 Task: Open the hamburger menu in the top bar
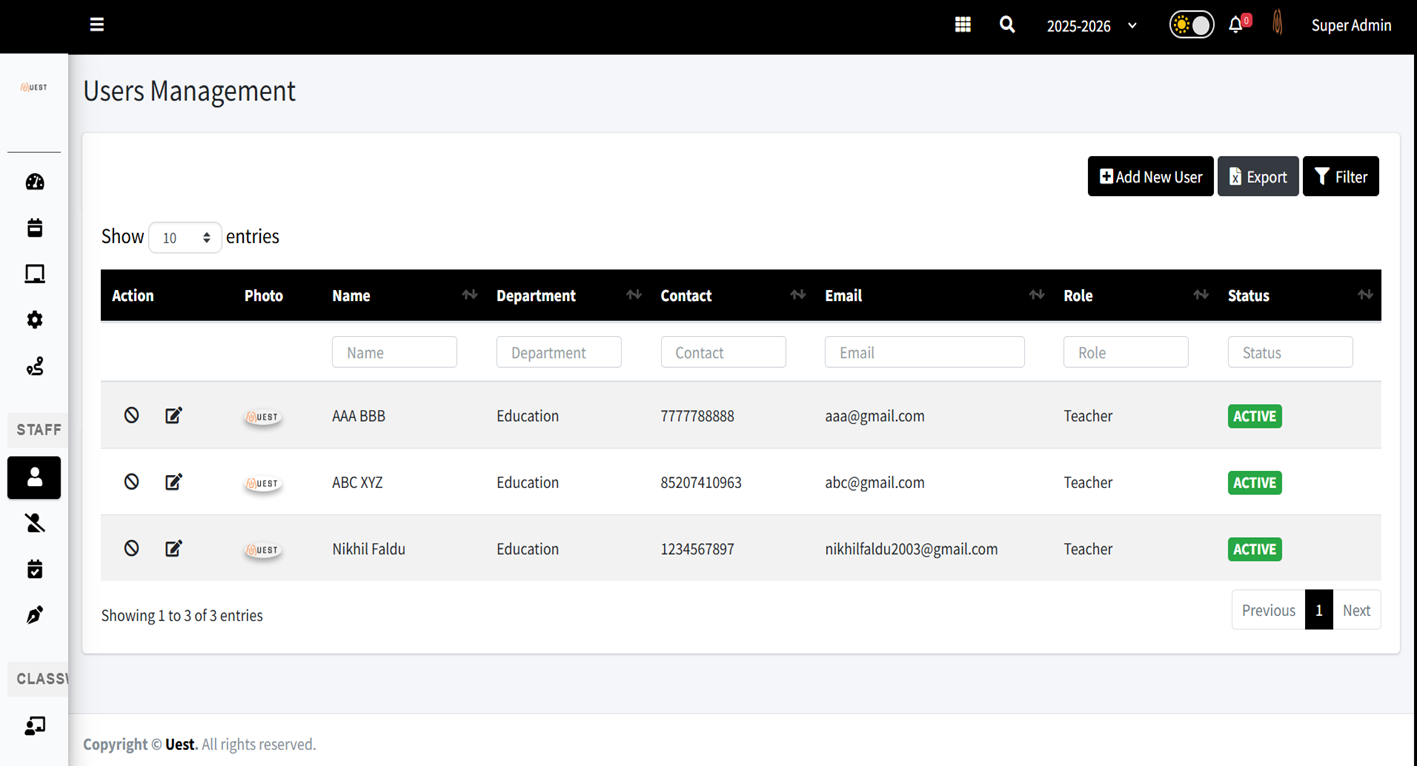click(x=97, y=25)
